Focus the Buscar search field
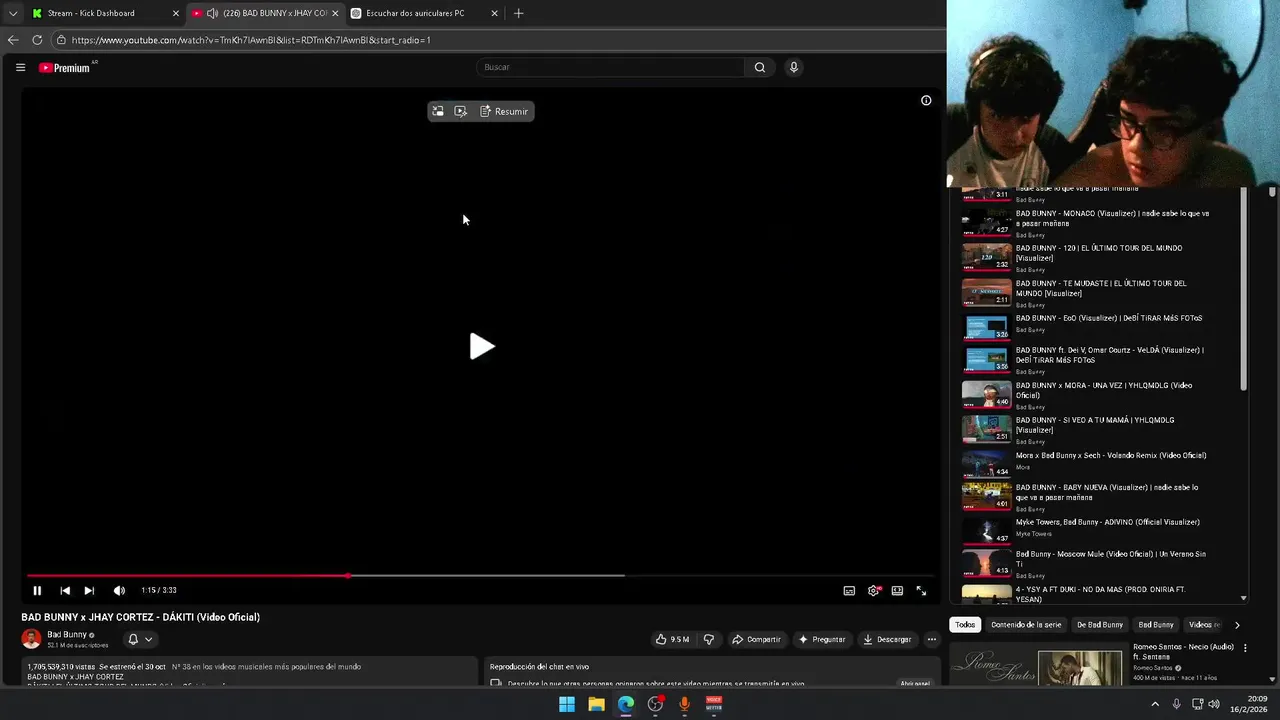1280x720 pixels. click(x=610, y=67)
